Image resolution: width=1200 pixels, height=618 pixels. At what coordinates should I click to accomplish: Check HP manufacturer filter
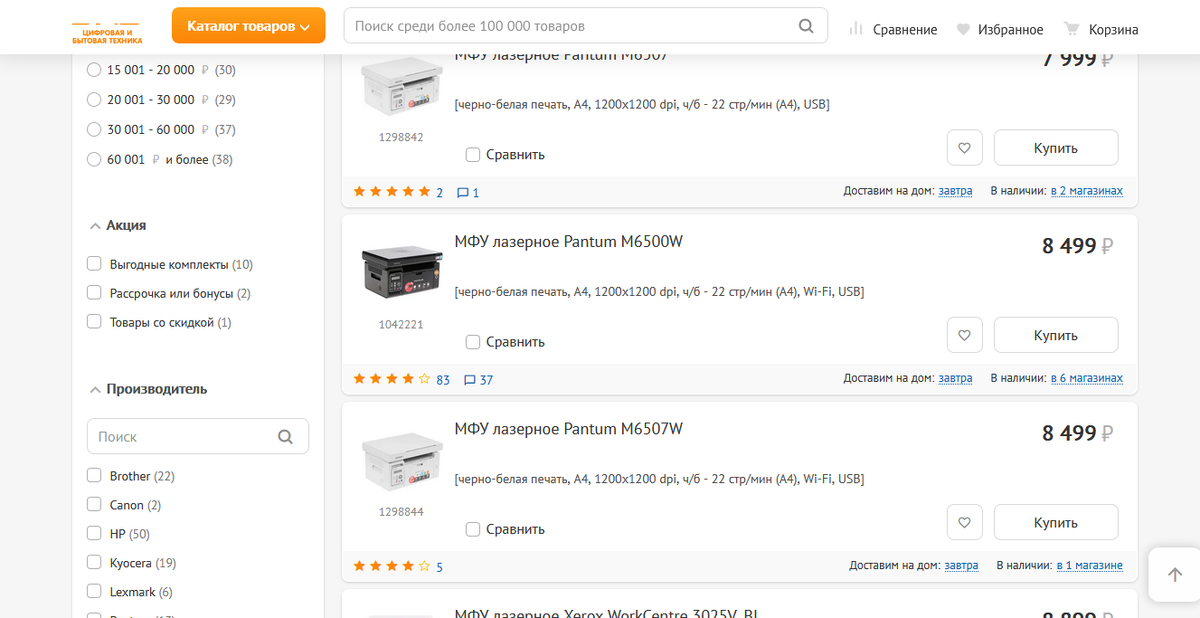[94, 533]
